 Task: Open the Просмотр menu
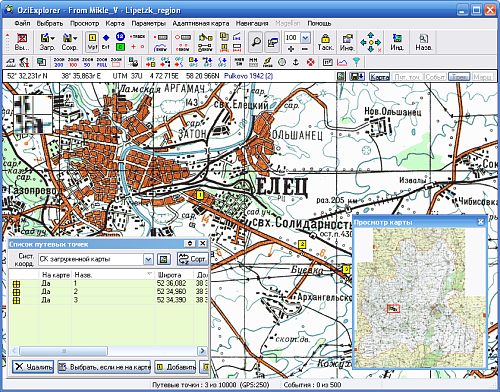click(84, 23)
